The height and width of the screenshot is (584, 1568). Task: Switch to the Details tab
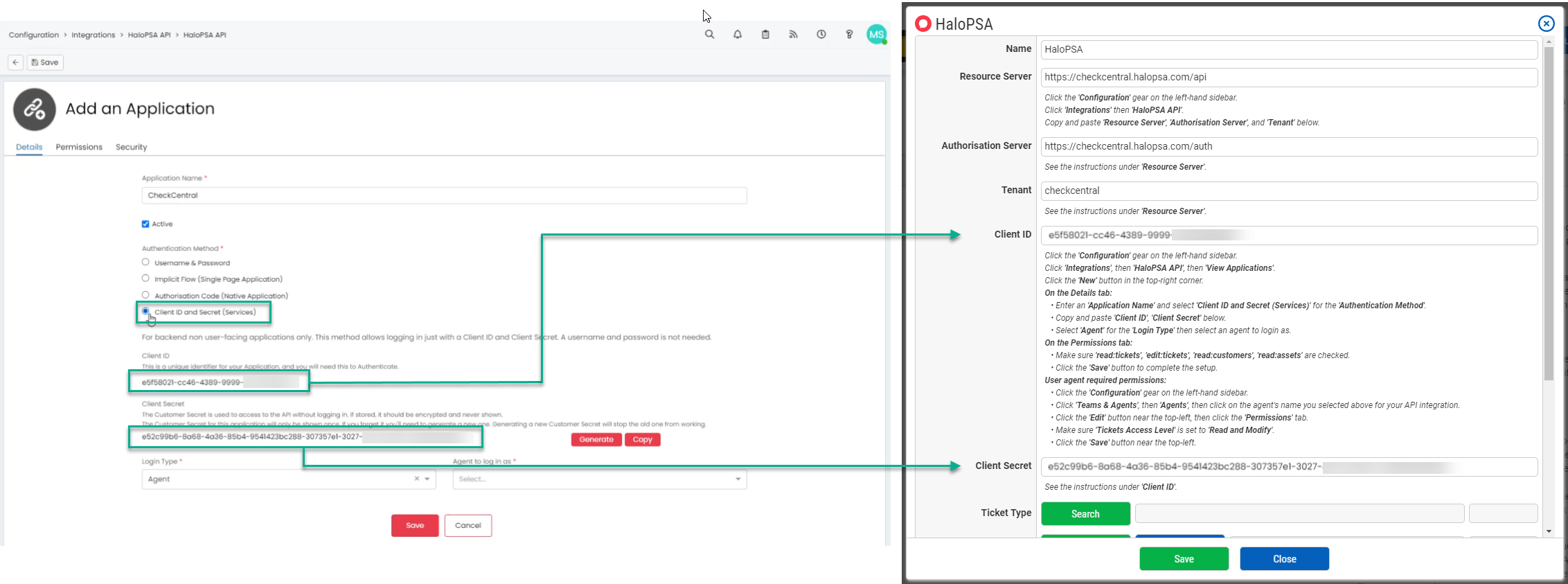[29, 147]
